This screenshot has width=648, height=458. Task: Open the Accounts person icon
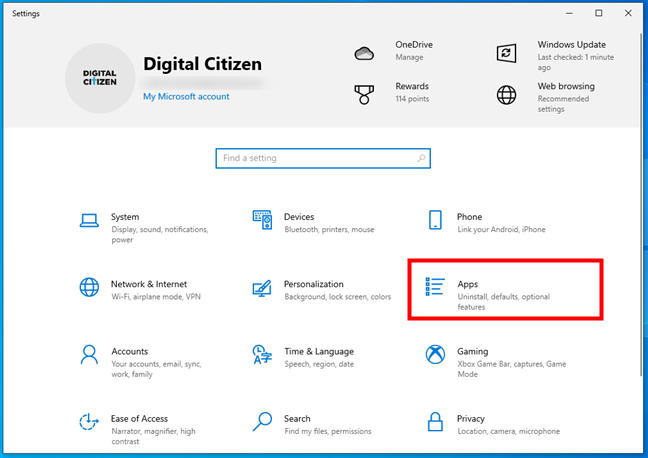(x=89, y=355)
